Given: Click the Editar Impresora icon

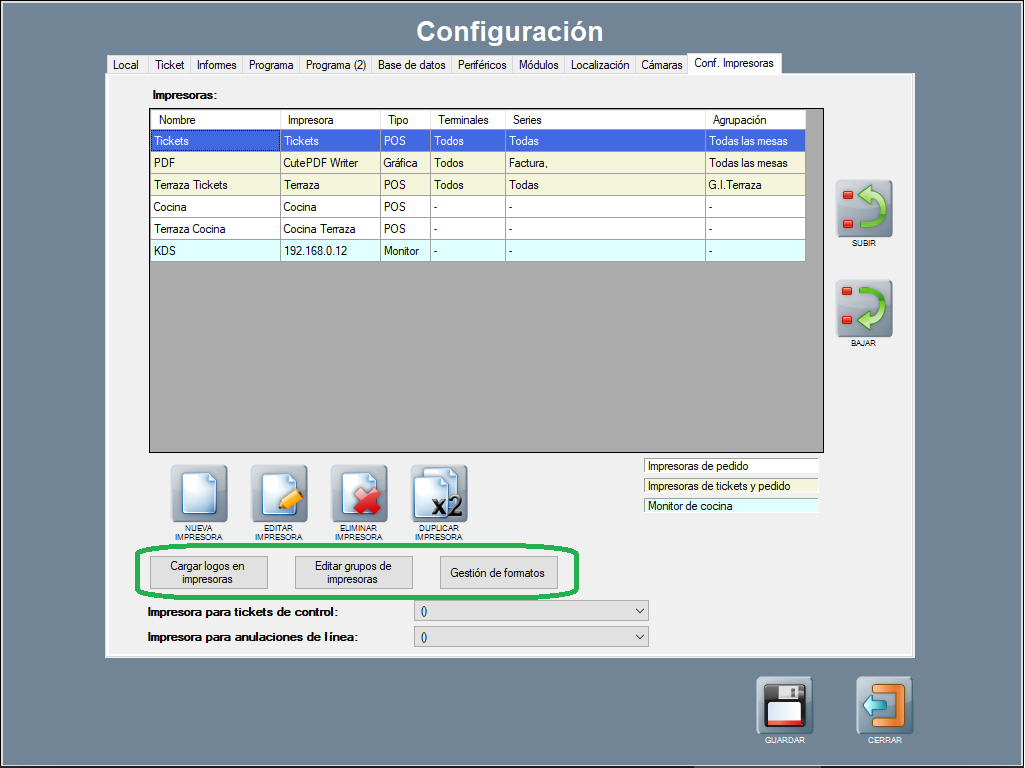Looking at the screenshot, I should 278,494.
